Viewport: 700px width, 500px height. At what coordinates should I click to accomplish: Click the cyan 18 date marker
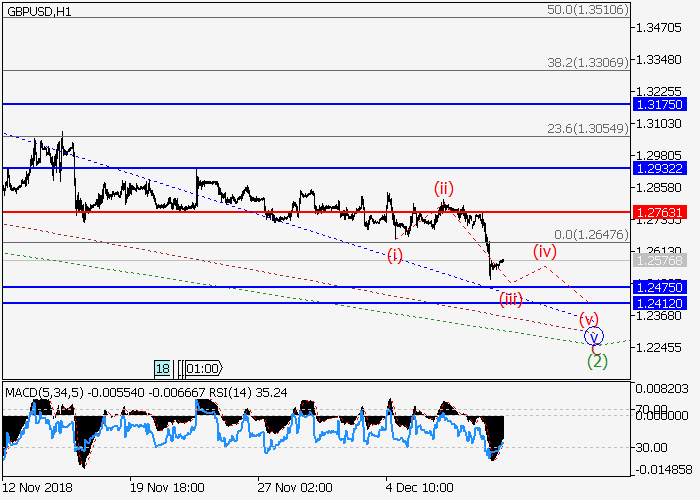pyautogui.click(x=162, y=368)
